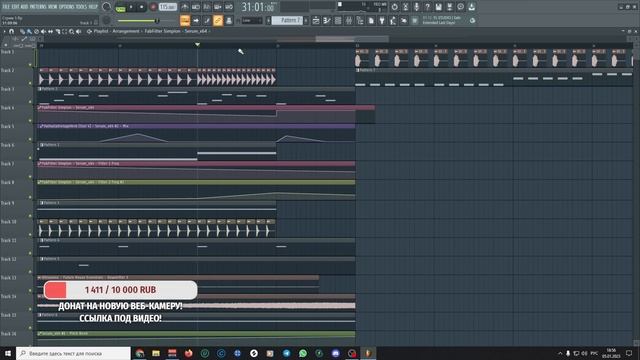Open the plugin picker icon
Screen dimensions: 640x360
382,20
